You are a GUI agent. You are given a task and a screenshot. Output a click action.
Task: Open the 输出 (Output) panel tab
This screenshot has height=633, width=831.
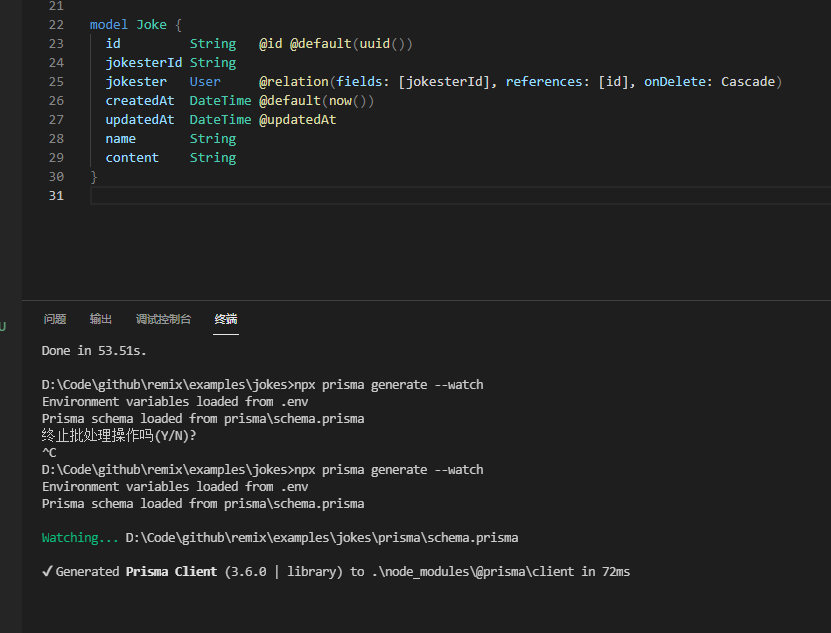click(100, 319)
